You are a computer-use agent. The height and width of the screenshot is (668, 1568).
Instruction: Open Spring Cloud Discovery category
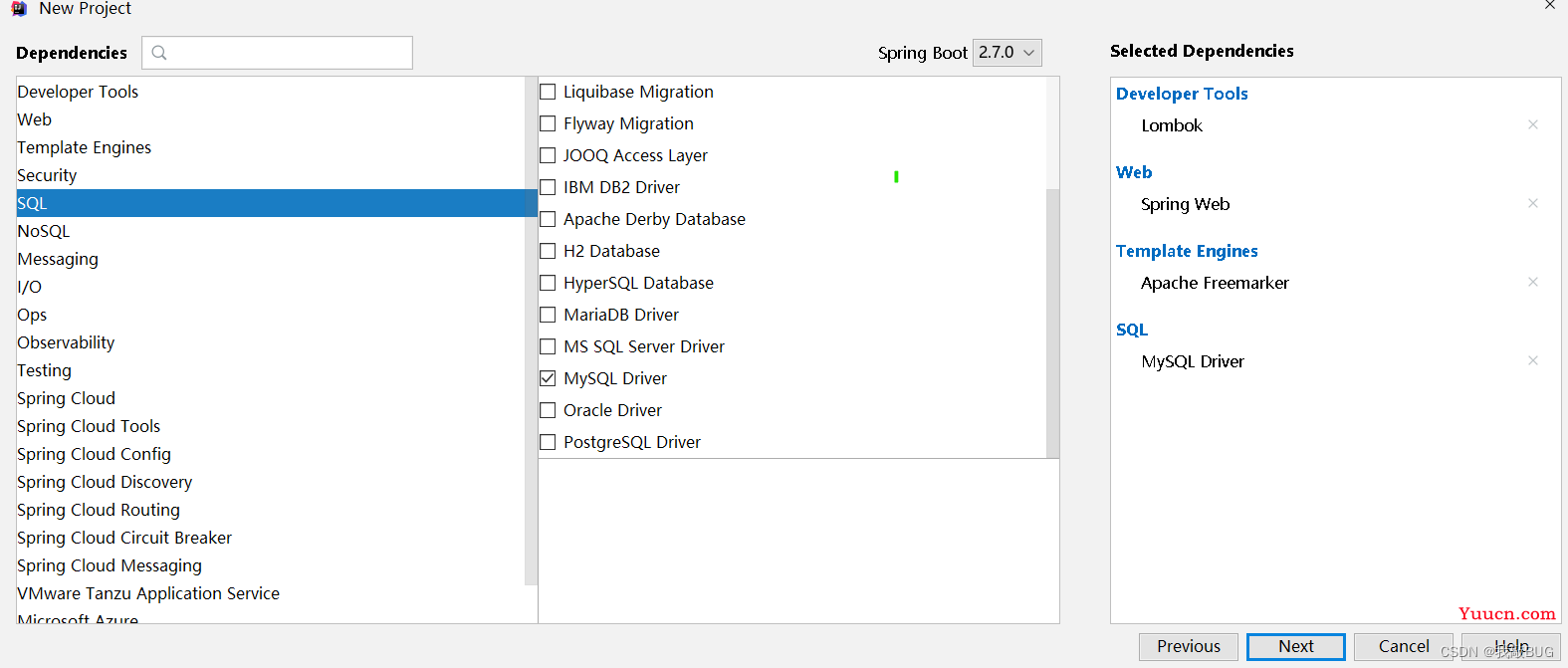point(271,482)
